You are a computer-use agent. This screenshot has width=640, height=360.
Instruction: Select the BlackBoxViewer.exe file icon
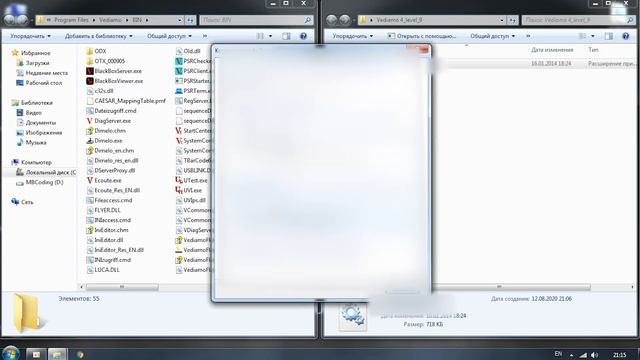pyautogui.click(x=90, y=81)
